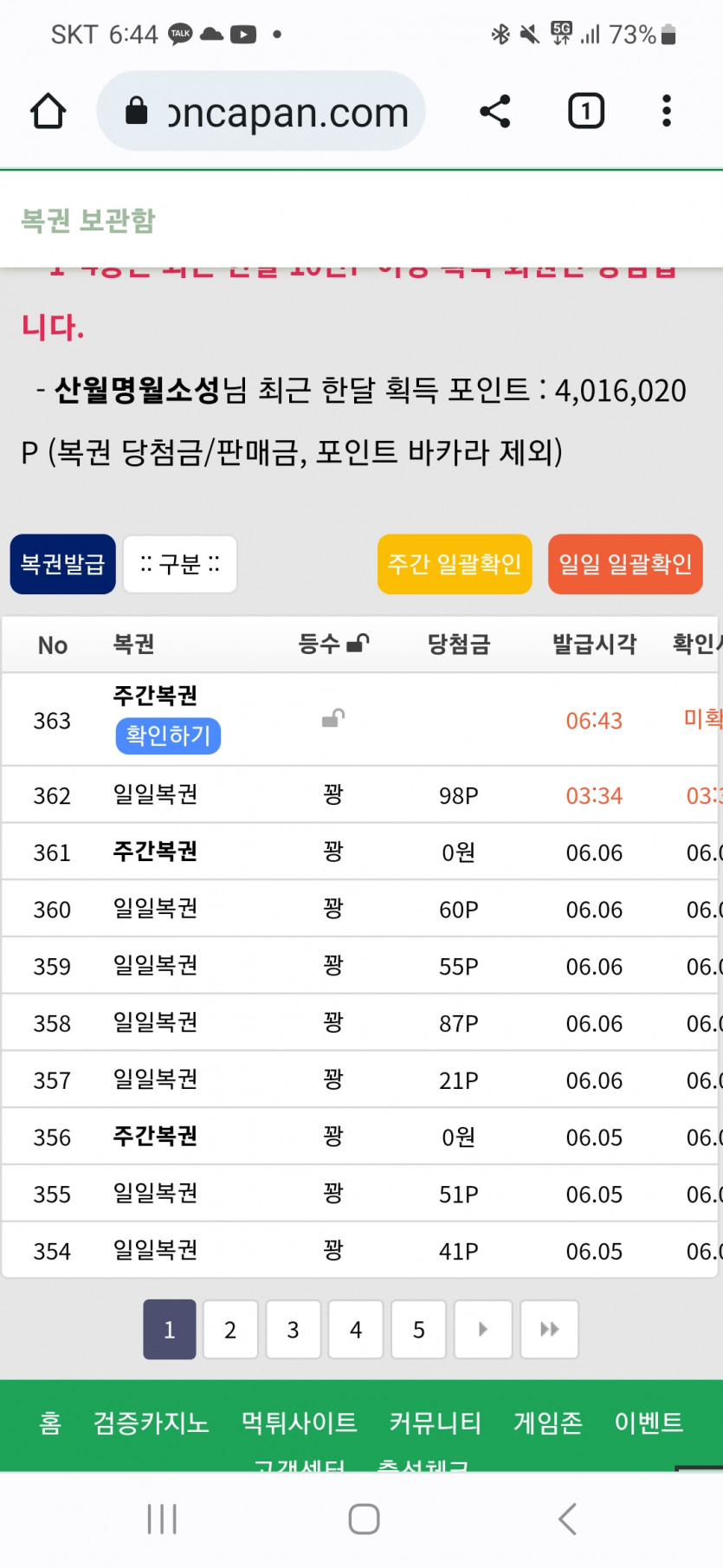
Task: Open 게임존 in the footer menu
Action: (x=548, y=1422)
